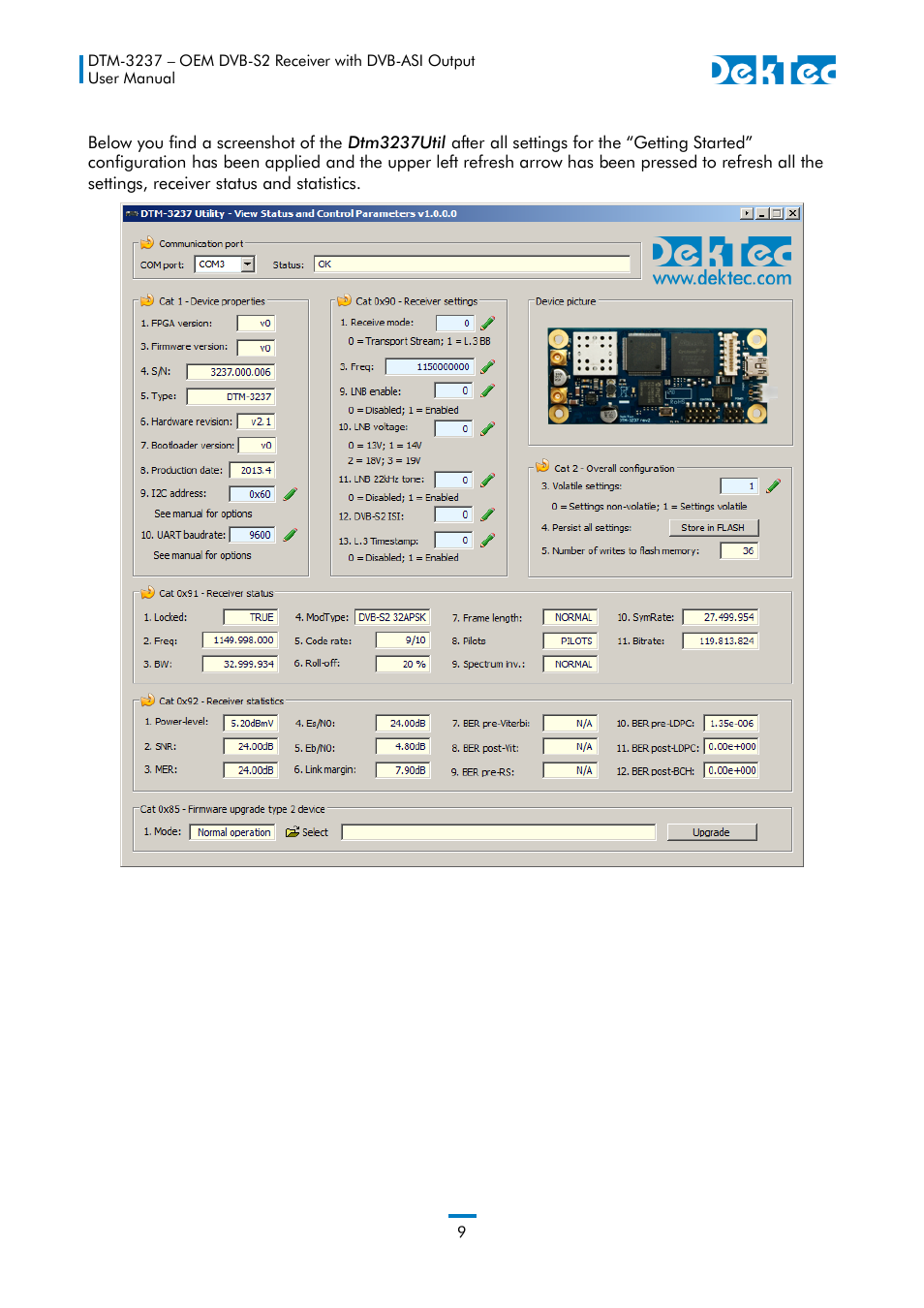Click the folder icon next to Select

coord(292,832)
